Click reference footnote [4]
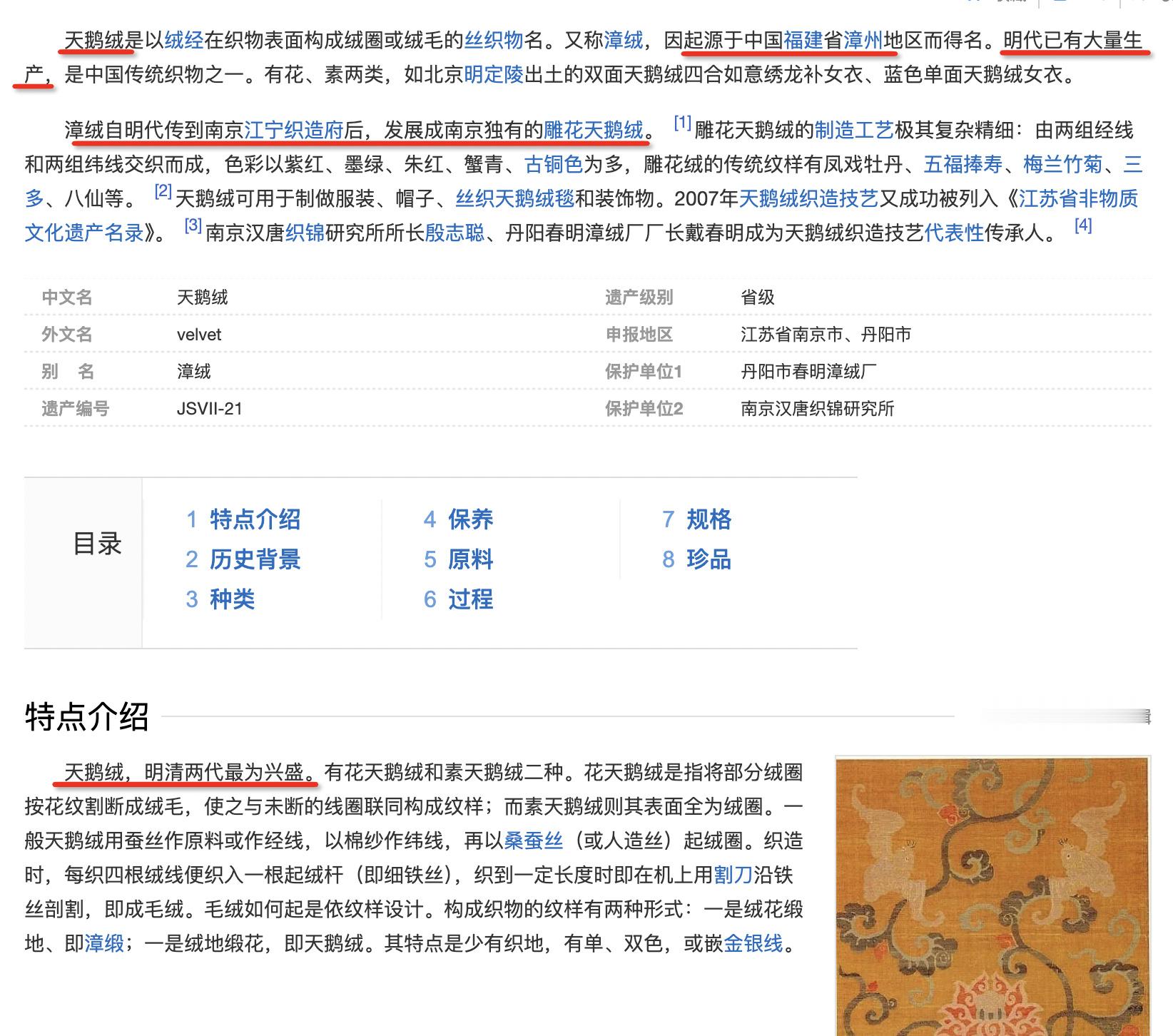Screen dimensions: 1173x1036 [x=1083, y=225]
